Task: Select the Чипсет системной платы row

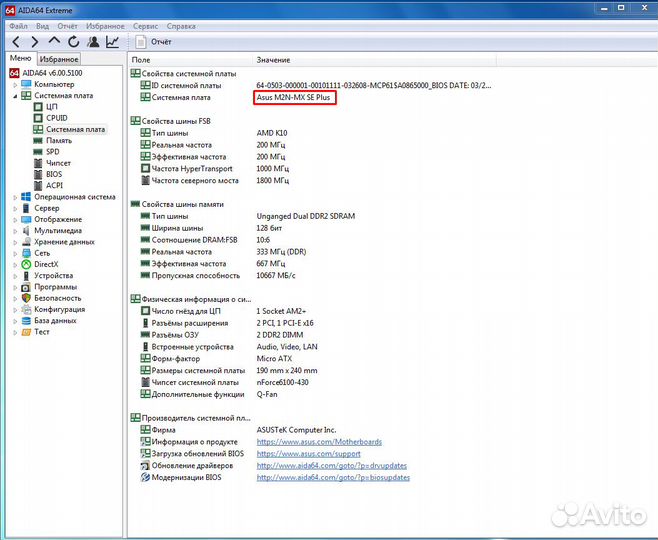Action: [x=224, y=383]
